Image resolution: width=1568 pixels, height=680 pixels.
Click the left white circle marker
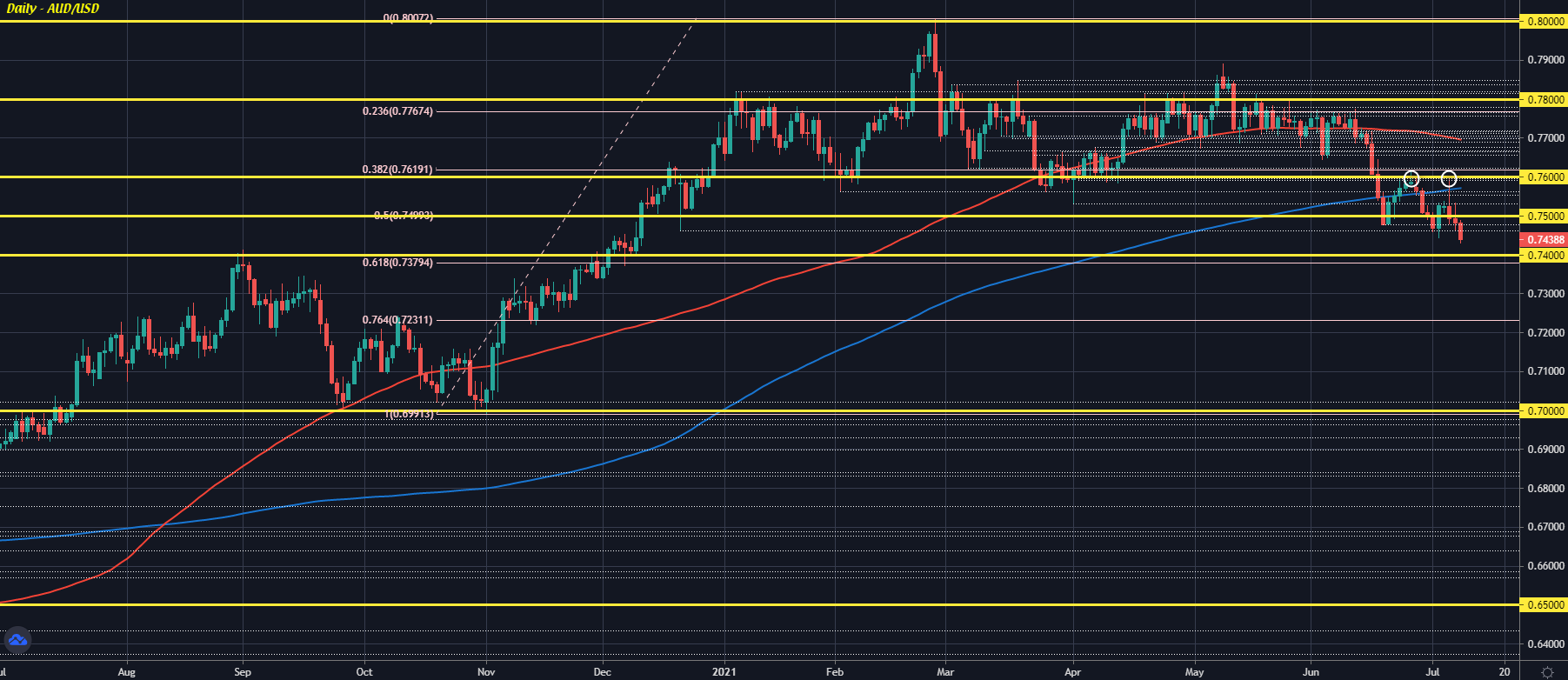[1411, 179]
